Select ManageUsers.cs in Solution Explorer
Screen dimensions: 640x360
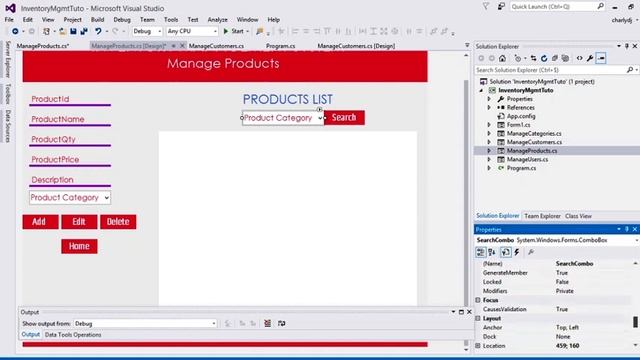527,159
